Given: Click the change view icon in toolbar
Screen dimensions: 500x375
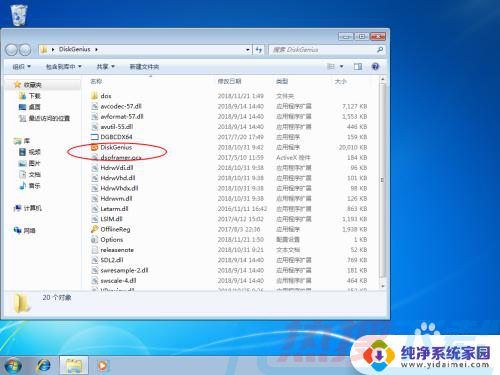Looking at the screenshot, I should (x=331, y=67).
